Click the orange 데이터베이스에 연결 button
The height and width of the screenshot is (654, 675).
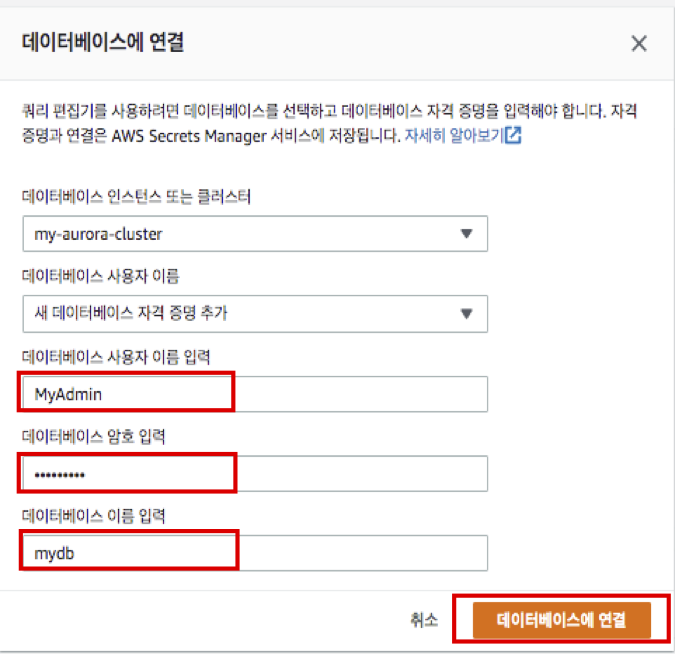coord(561,620)
